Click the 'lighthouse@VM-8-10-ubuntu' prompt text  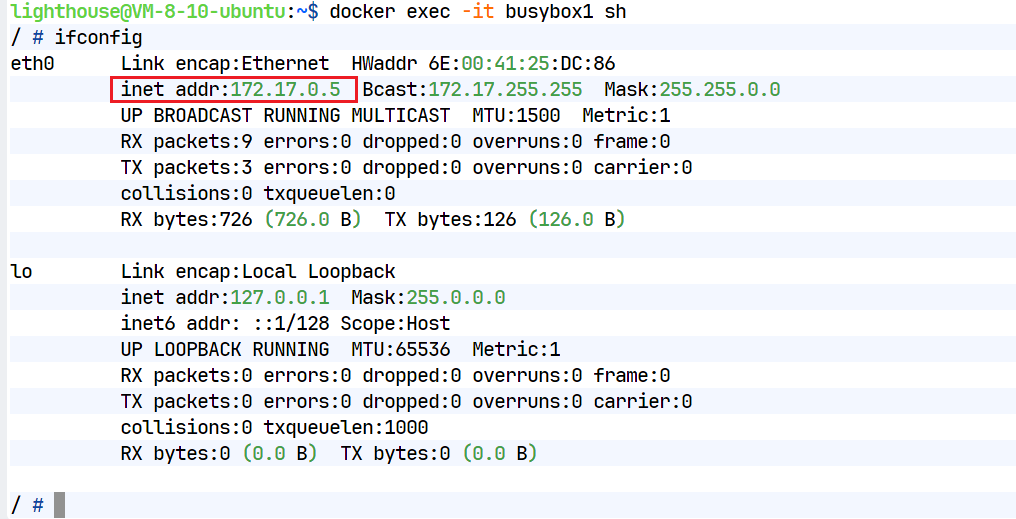coord(148,12)
